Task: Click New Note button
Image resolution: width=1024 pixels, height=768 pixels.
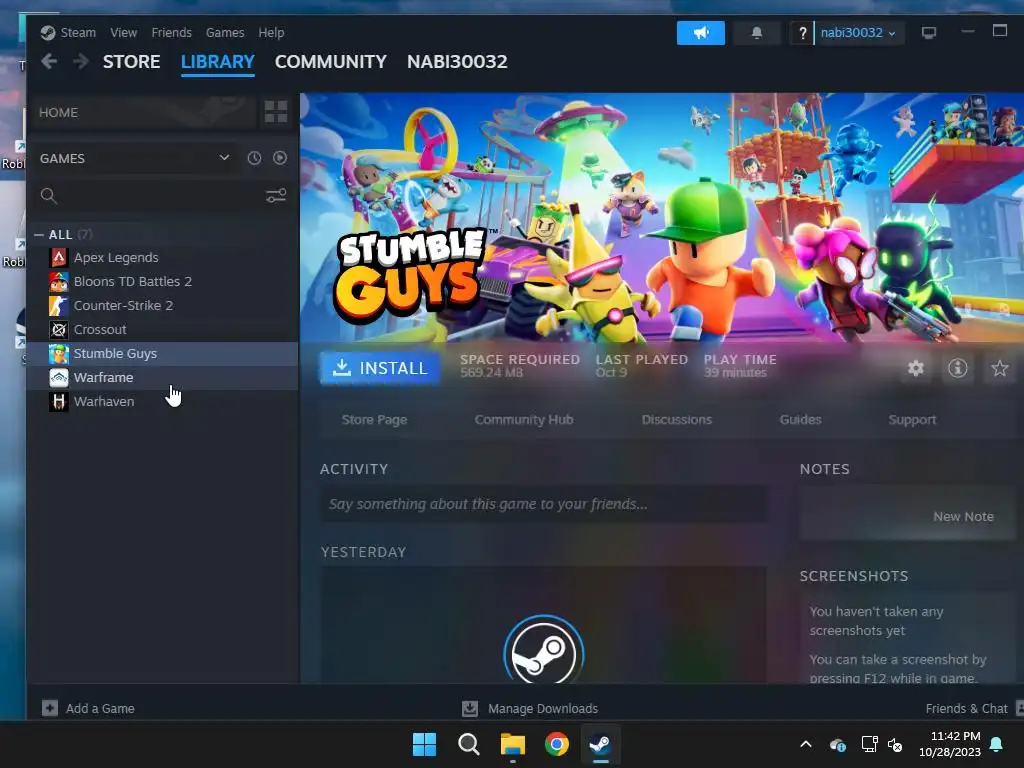Action: click(x=963, y=517)
